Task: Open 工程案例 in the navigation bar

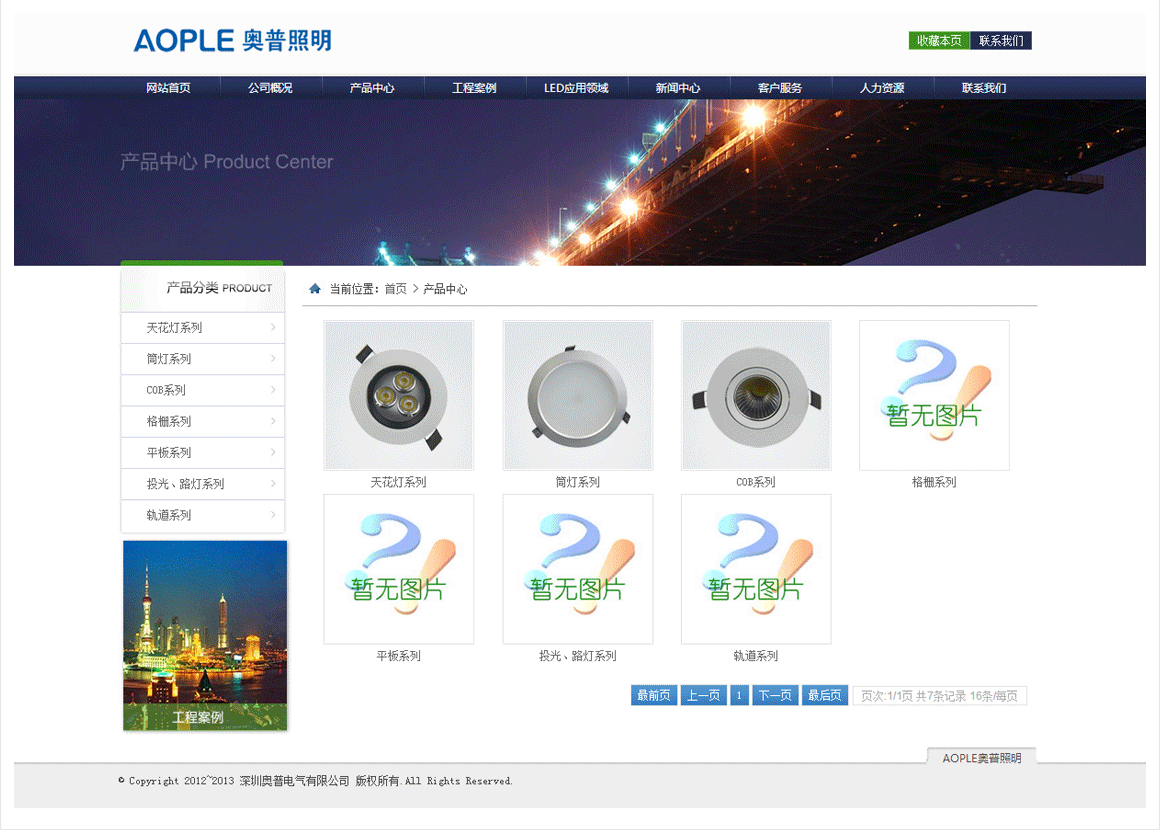Action: point(474,88)
